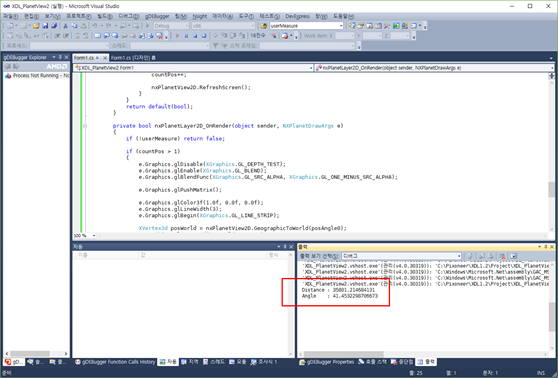Toggle auto-hide pin on 출력 panel
The image size is (558, 378).
click(x=546, y=246)
